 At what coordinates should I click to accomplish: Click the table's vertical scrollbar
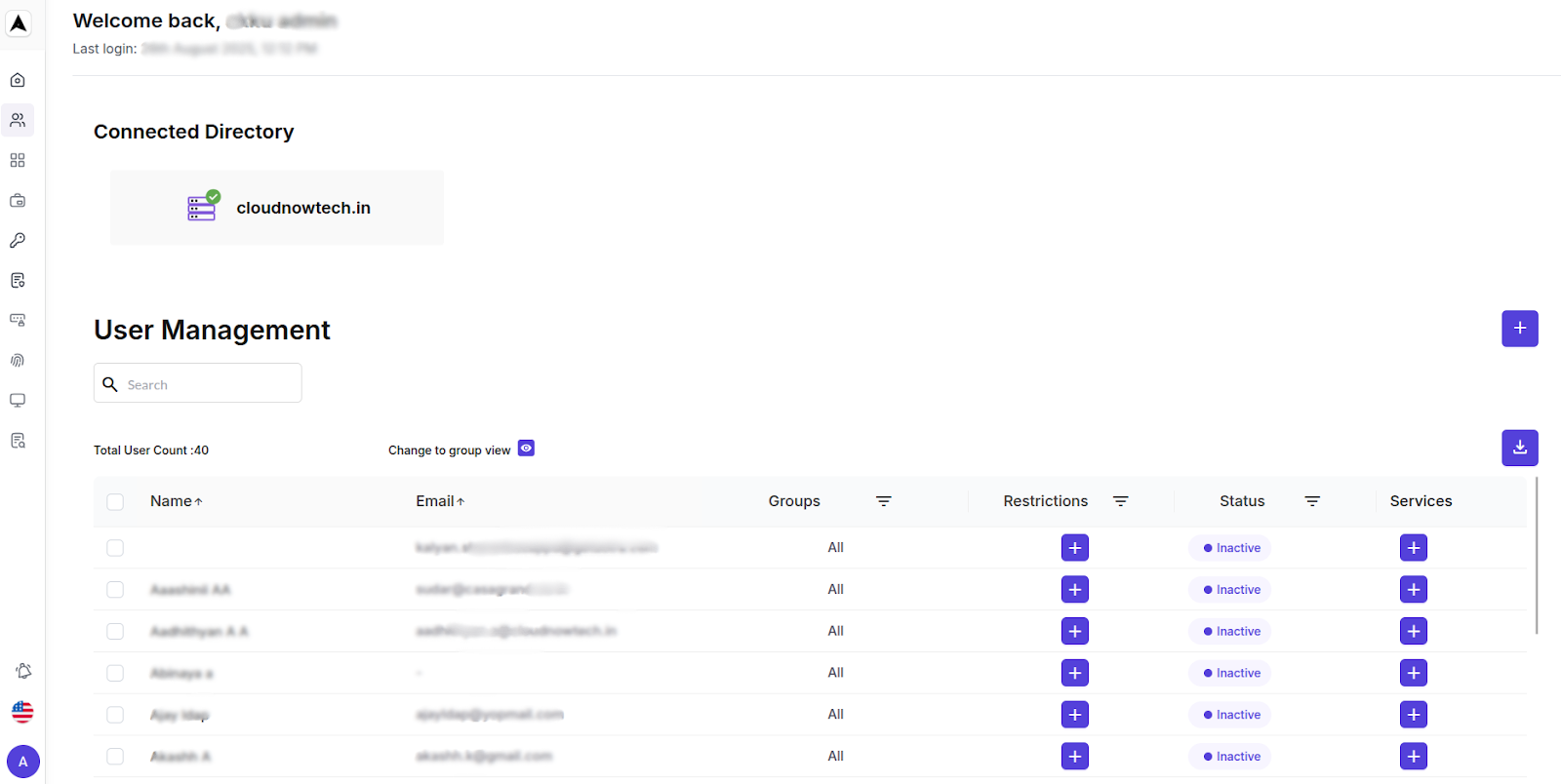click(x=1537, y=556)
